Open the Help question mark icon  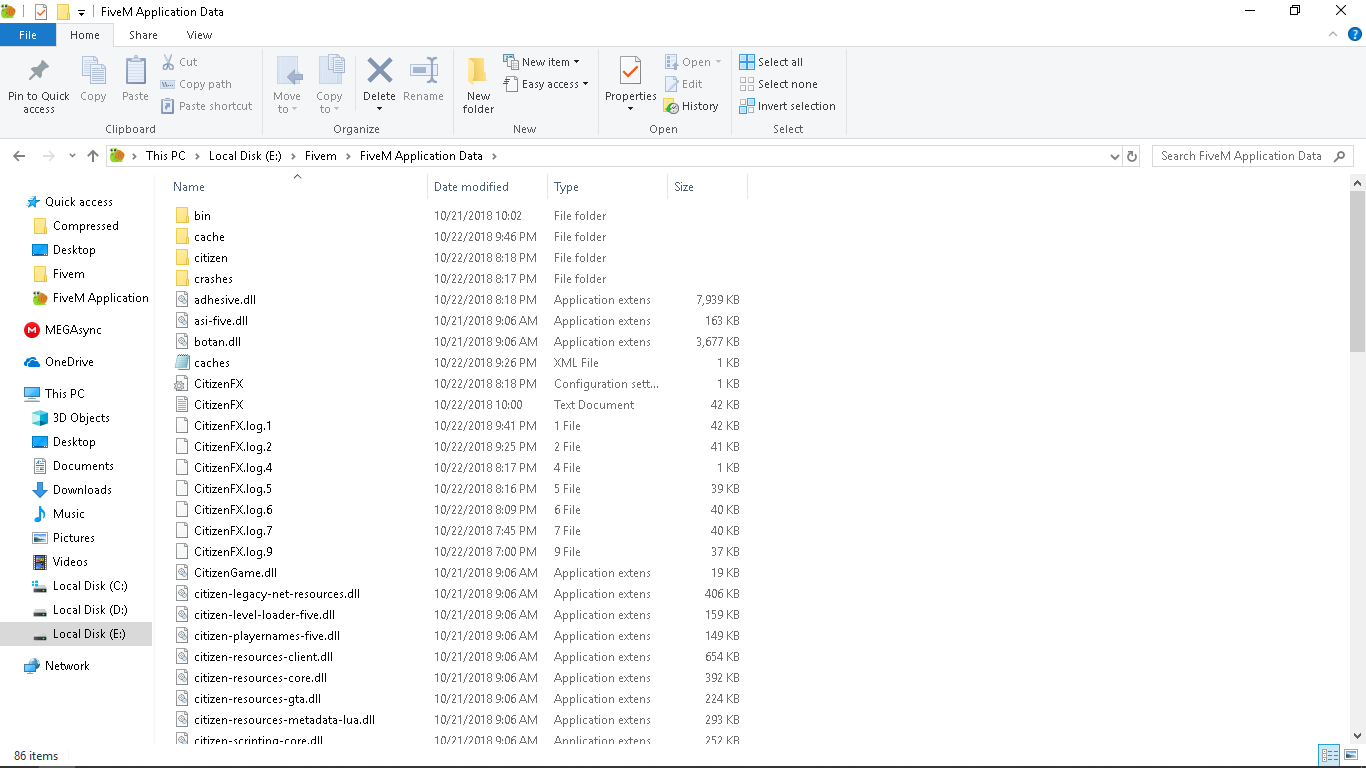[x=1355, y=34]
